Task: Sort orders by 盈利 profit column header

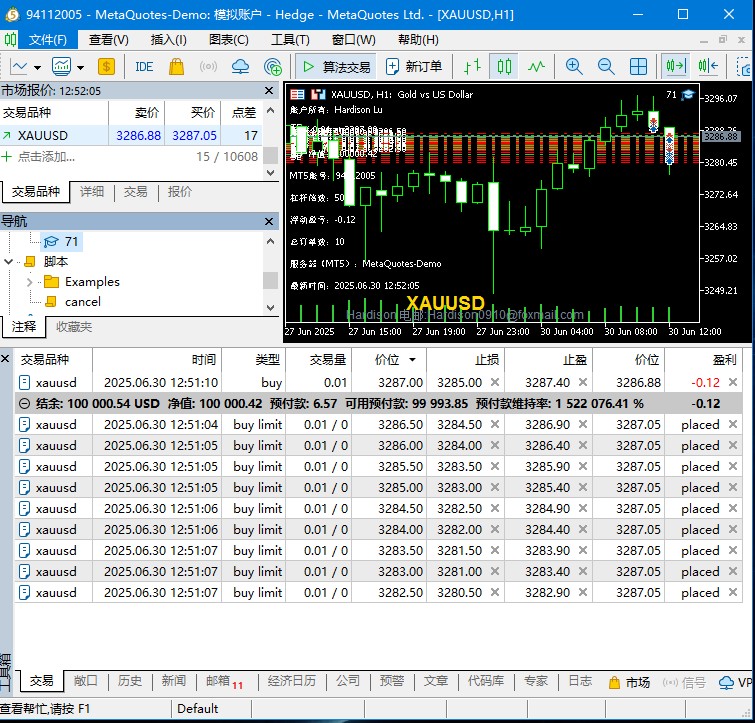Action: [703, 360]
